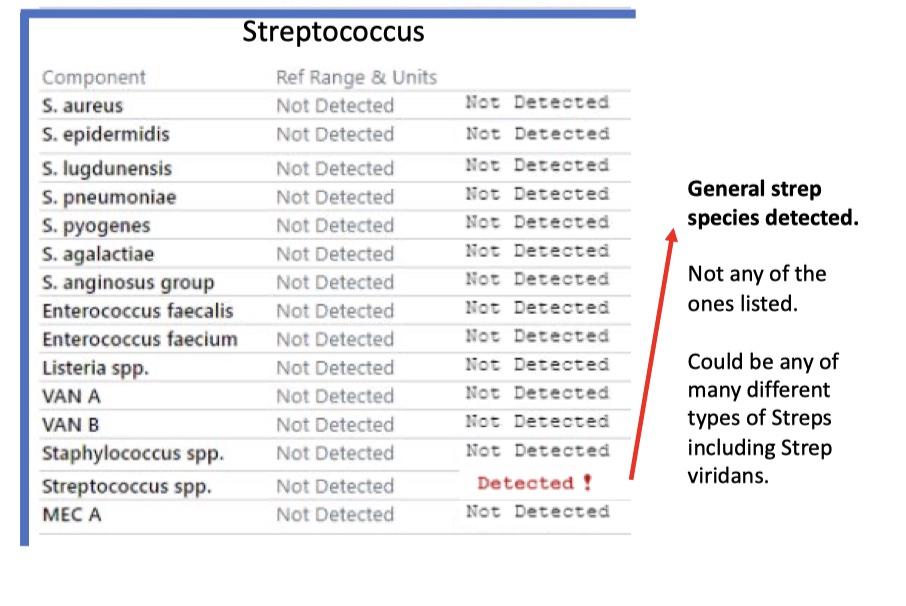
Task: Select the S. epidermidis component
Action: click(106, 135)
